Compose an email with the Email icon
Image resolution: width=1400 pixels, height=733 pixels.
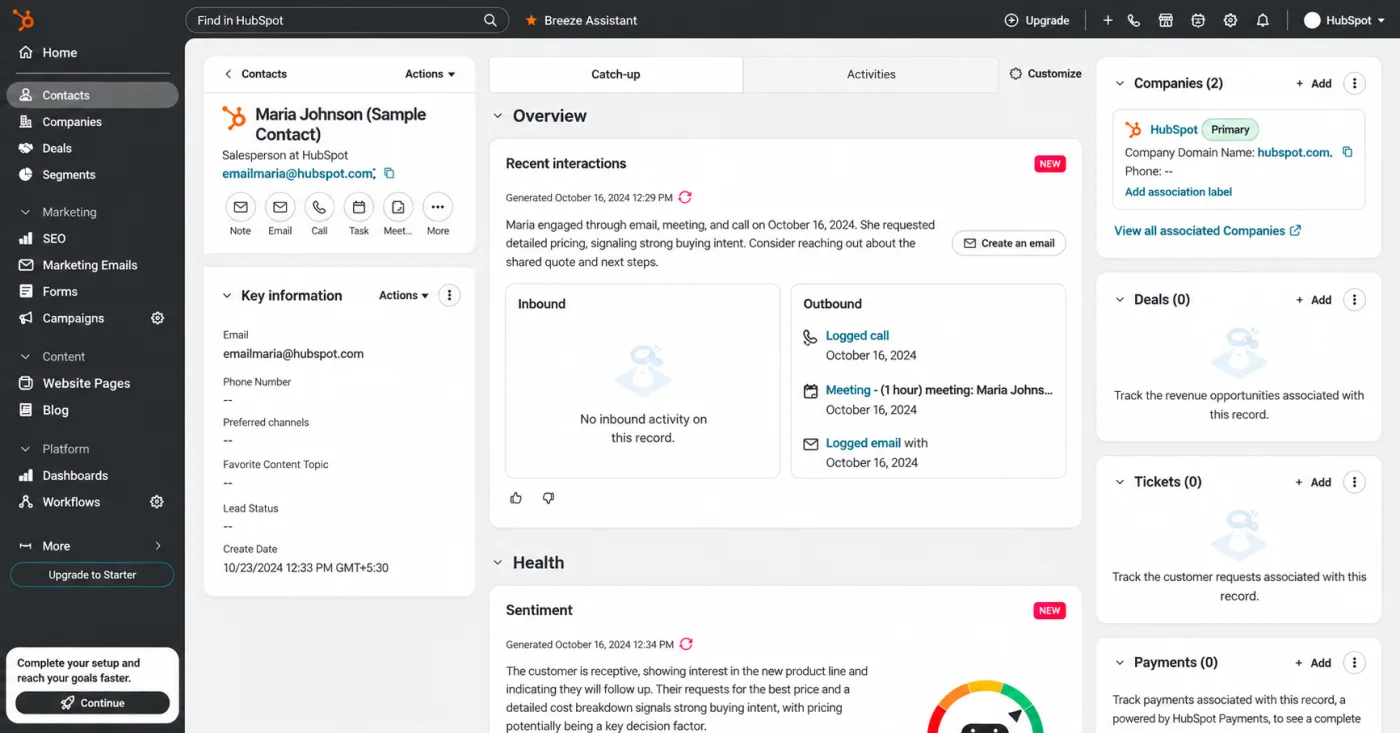[280, 207]
